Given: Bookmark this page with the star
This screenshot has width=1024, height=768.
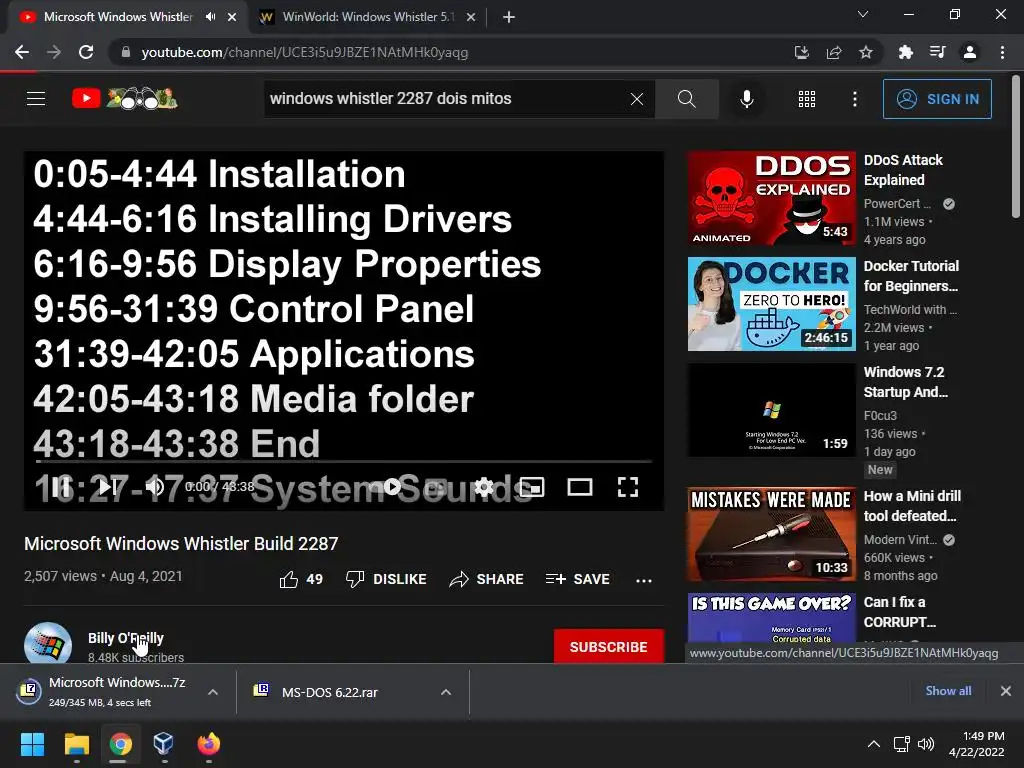Looking at the screenshot, I should (x=866, y=52).
